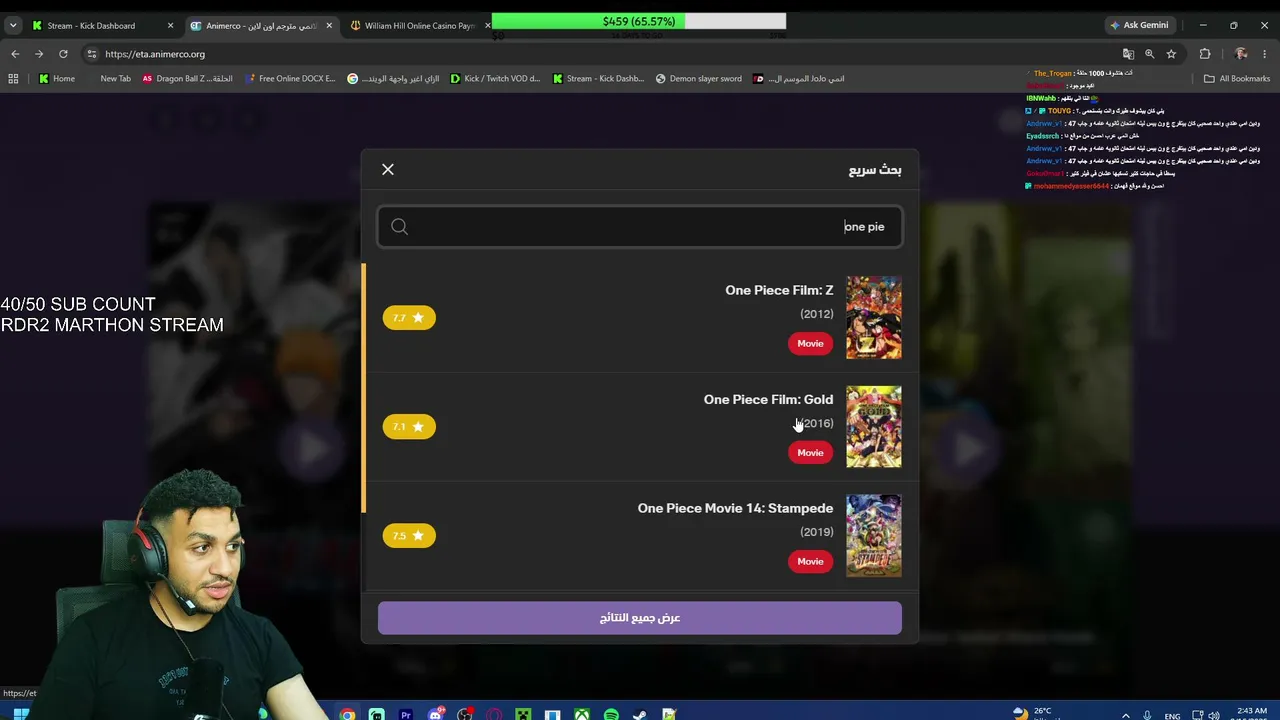View site information icon in address bar
The height and width of the screenshot is (720, 1280).
pyautogui.click(x=92, y=54)
